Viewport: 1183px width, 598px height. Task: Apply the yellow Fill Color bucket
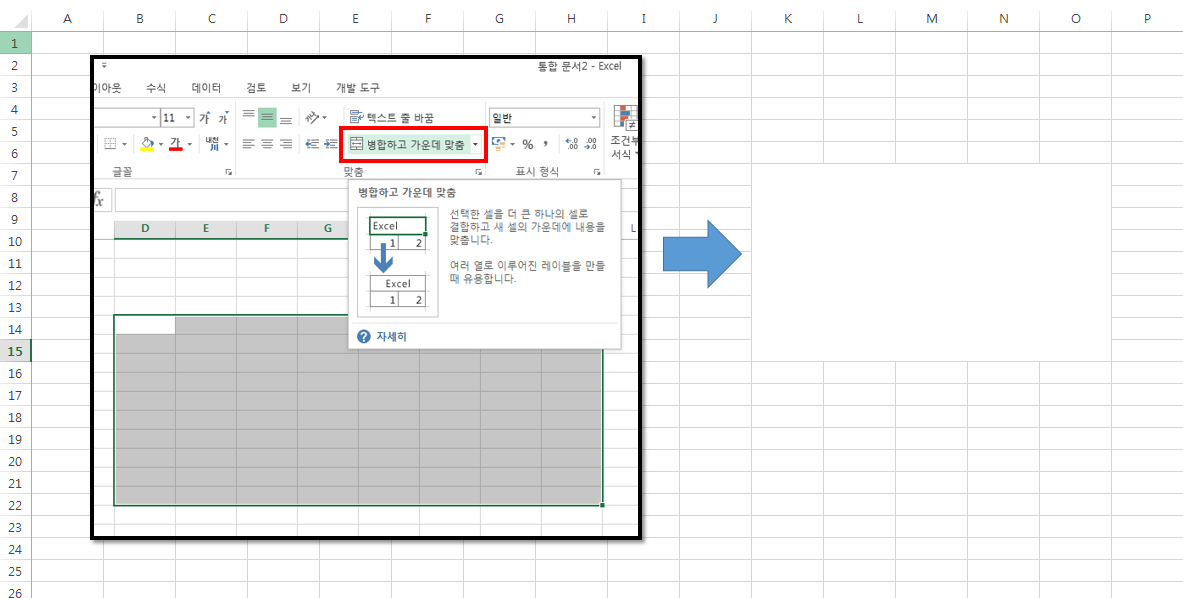point(147,143)
